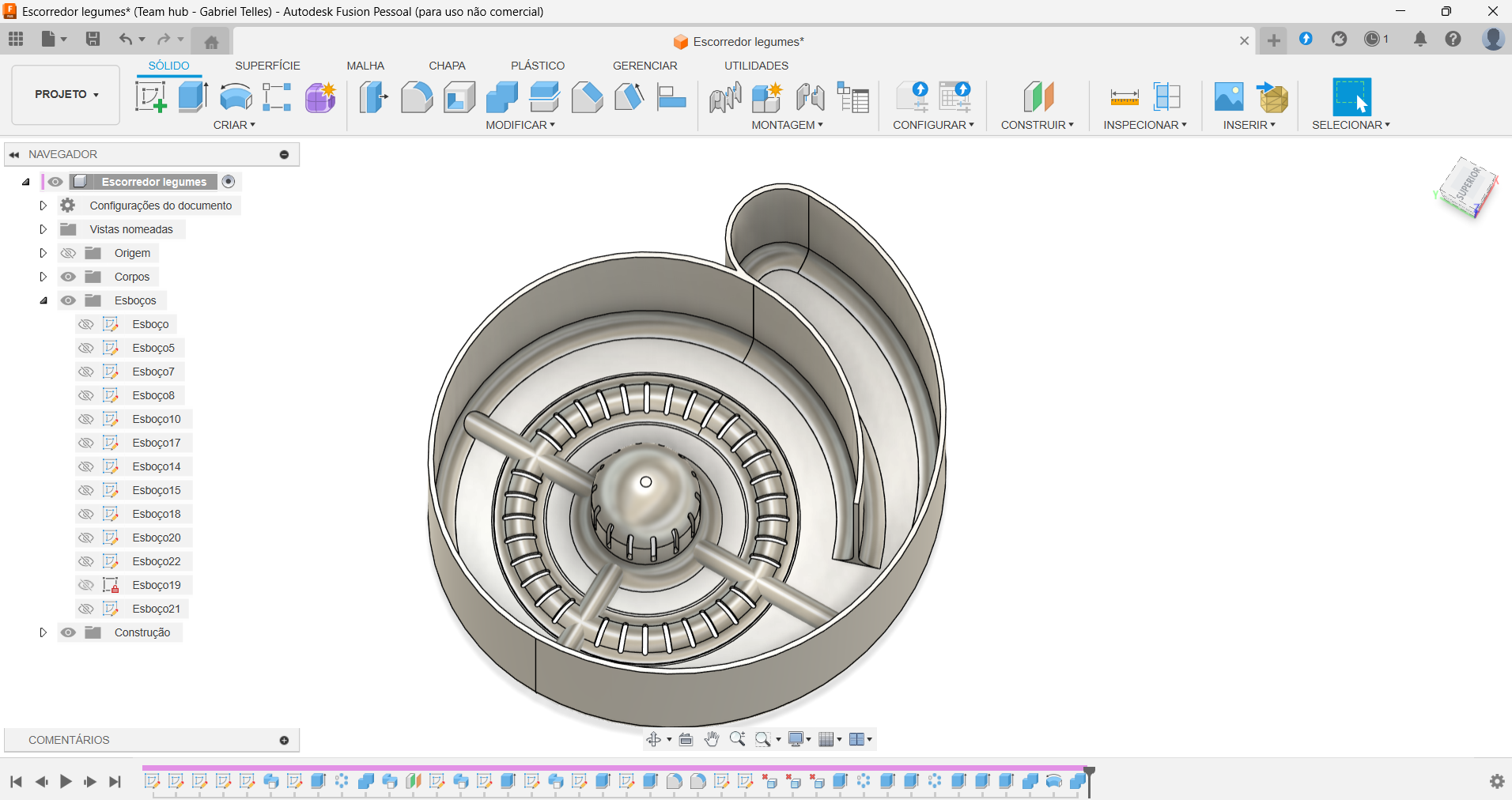
Task: Choose the Fillet tool in Modificar
Action: [x=417, y=97]
